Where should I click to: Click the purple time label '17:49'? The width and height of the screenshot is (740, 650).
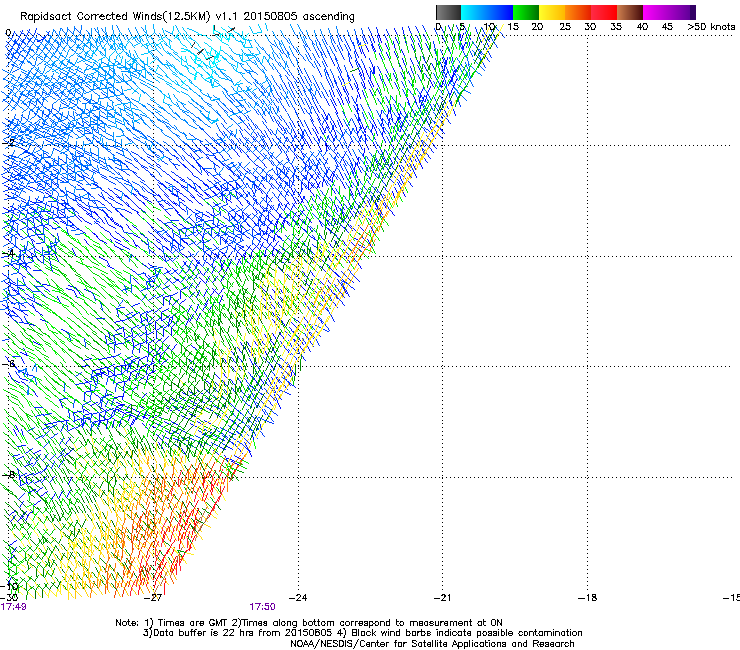(x=13, y=607)
